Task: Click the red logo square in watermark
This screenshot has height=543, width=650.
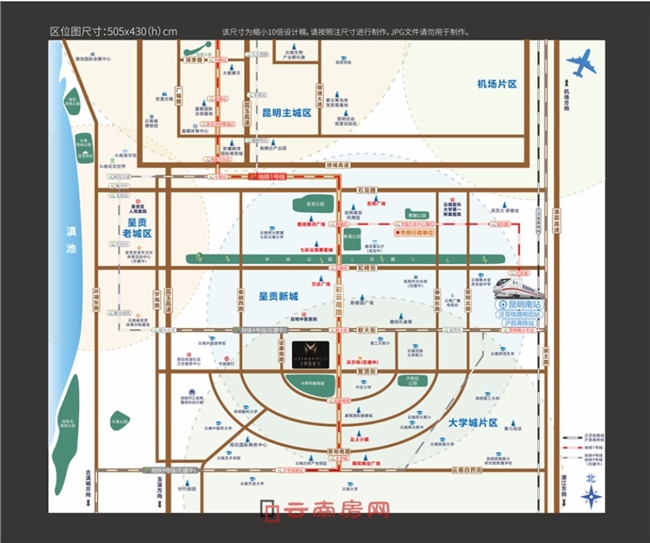Action: (x=269, y=515)
